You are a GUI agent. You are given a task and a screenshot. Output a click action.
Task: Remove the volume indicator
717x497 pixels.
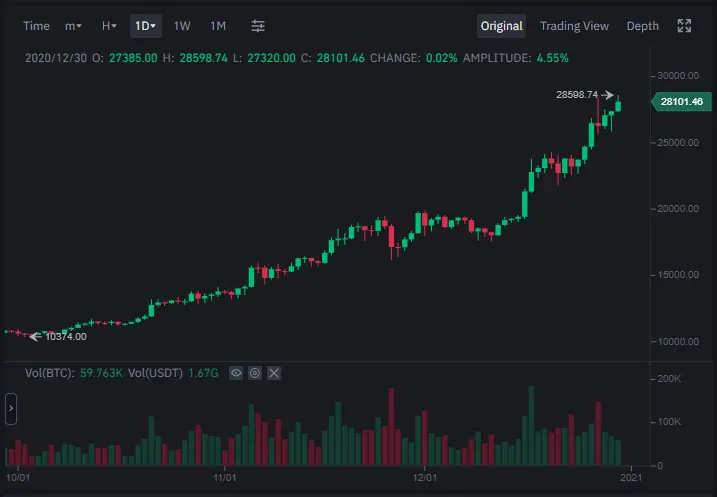pyautogui.click(x=274, y=373)
